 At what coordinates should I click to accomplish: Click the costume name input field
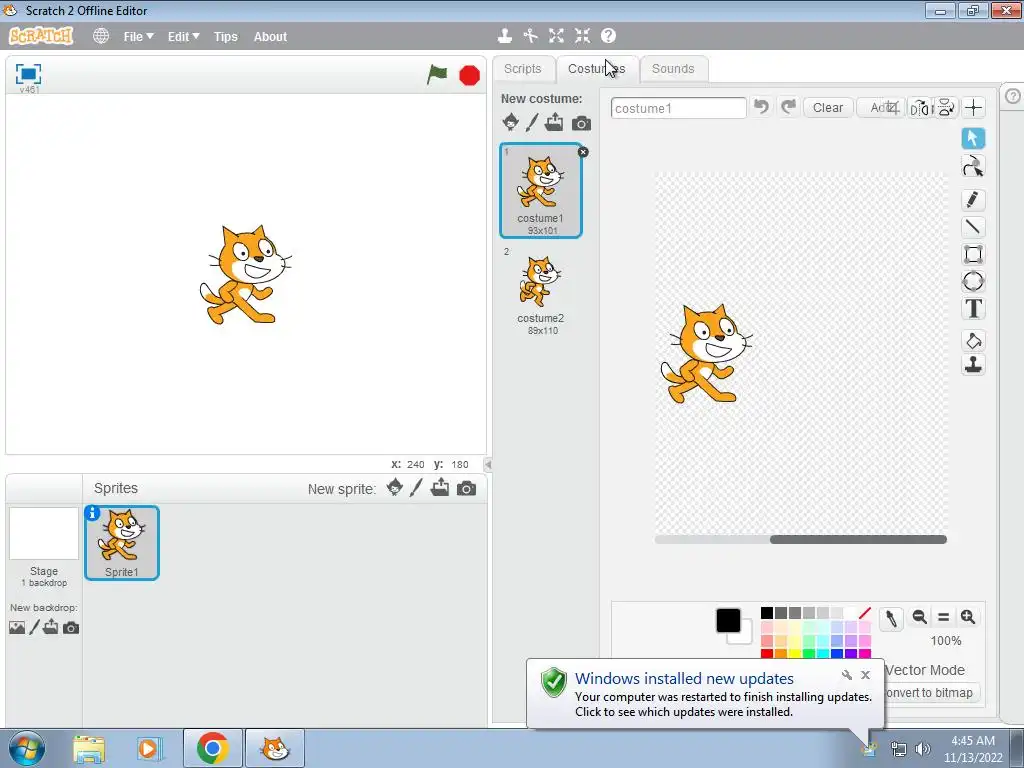tap(679, 108)
